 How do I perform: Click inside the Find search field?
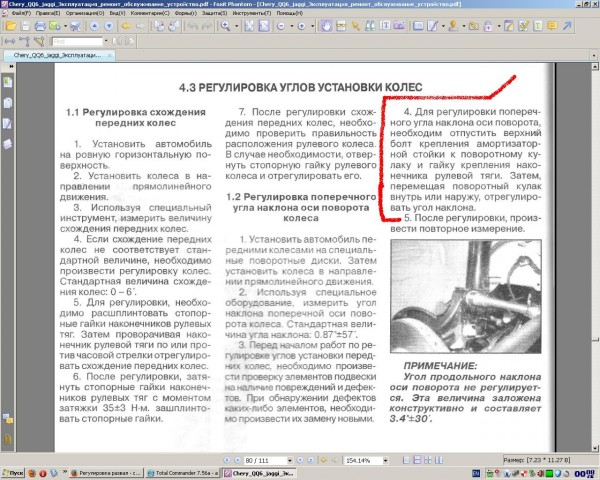pyautogui.click(x=77, y=41)
